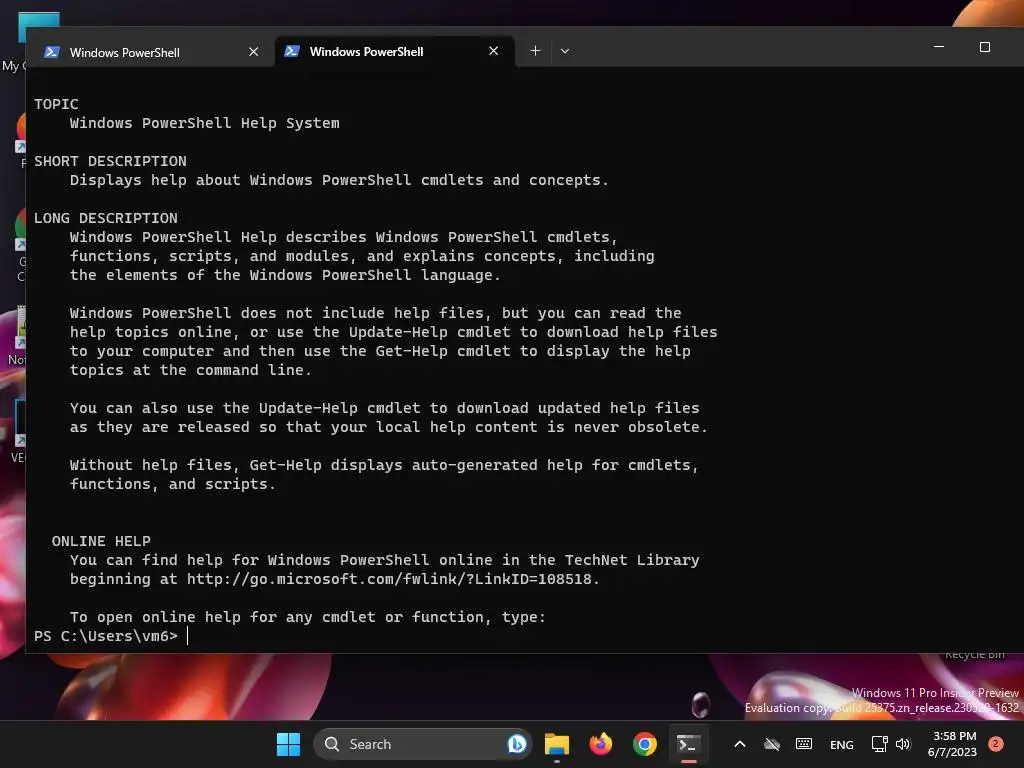Close the active second PowerShell tab
This screenshot has width=1024, height=768.
click(x=494, y=51)
